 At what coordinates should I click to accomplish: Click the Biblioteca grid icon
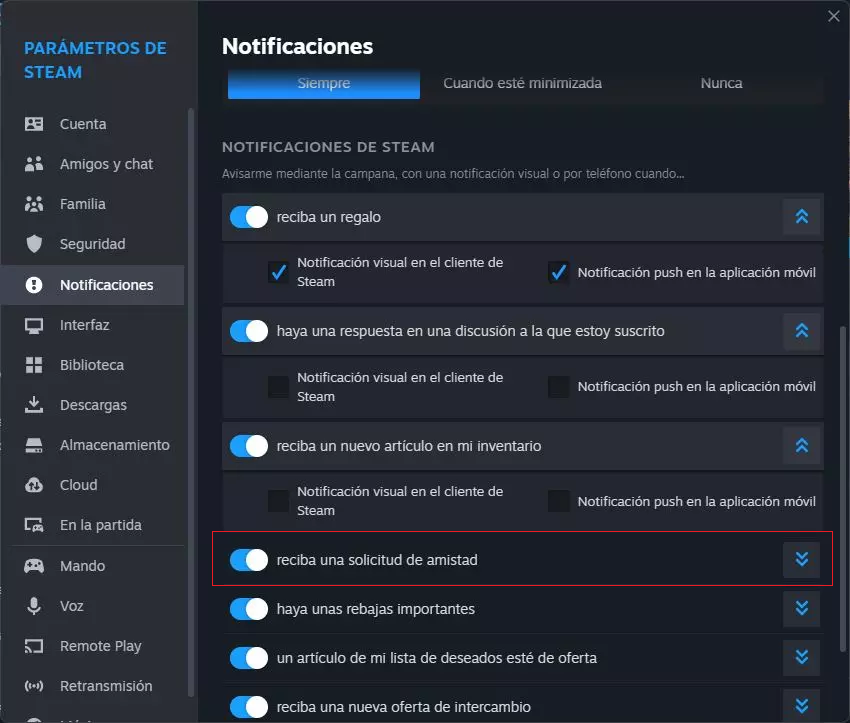(x=34, y=365)
